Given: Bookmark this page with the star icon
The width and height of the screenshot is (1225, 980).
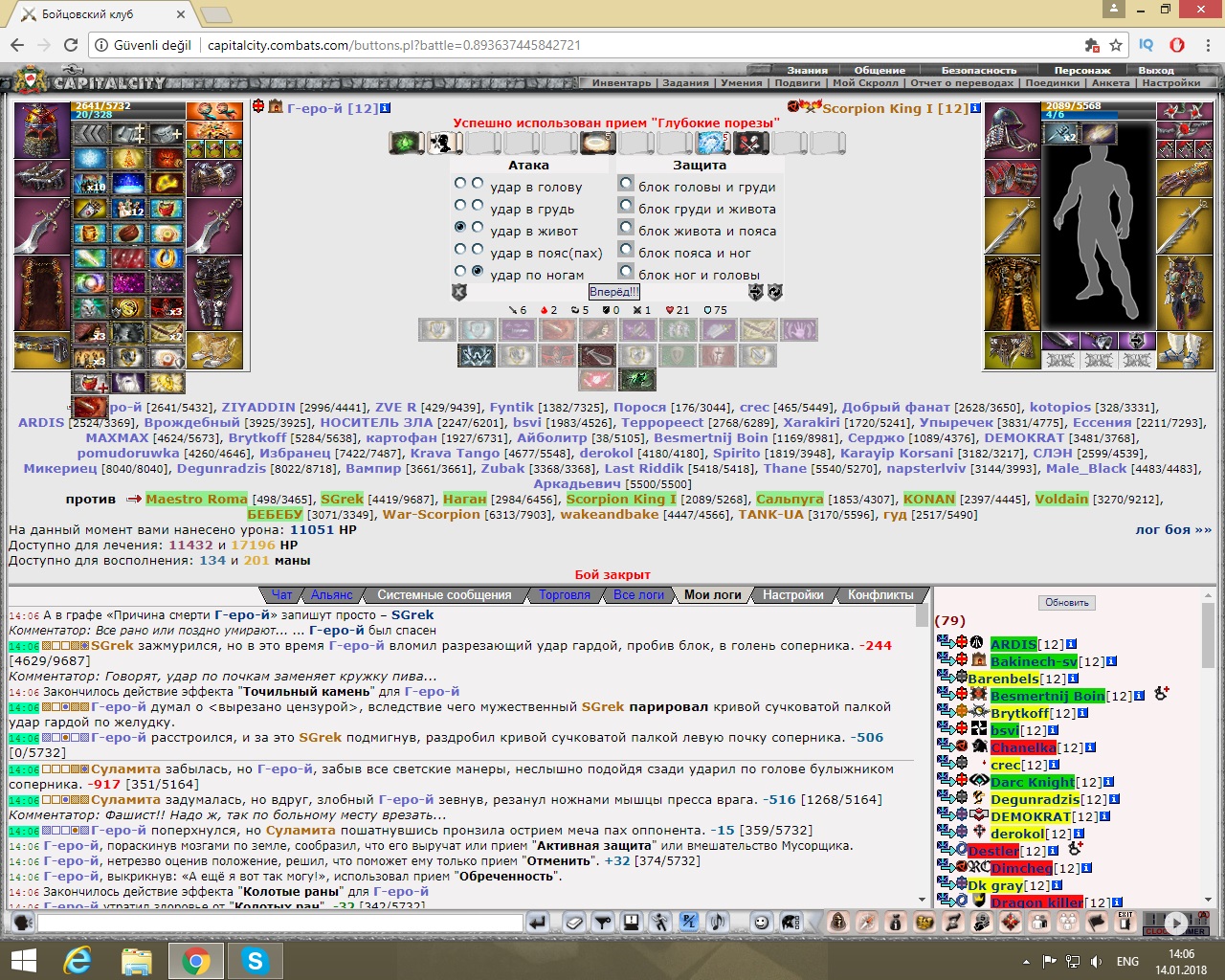Looking at the screenshot, I should click(x=1115, y=45).
